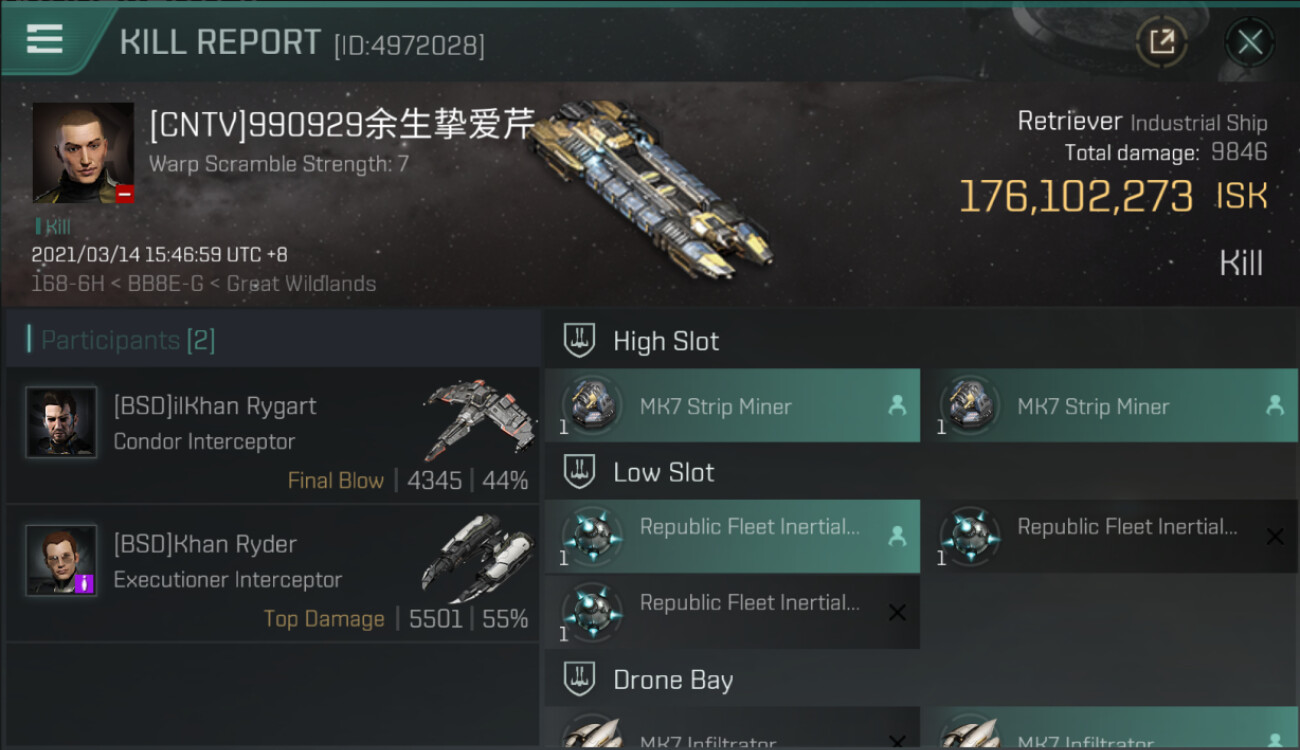Select first Republic Fleet Inertial module
The height and width of the screenshot is (750, 1300).
732,536
